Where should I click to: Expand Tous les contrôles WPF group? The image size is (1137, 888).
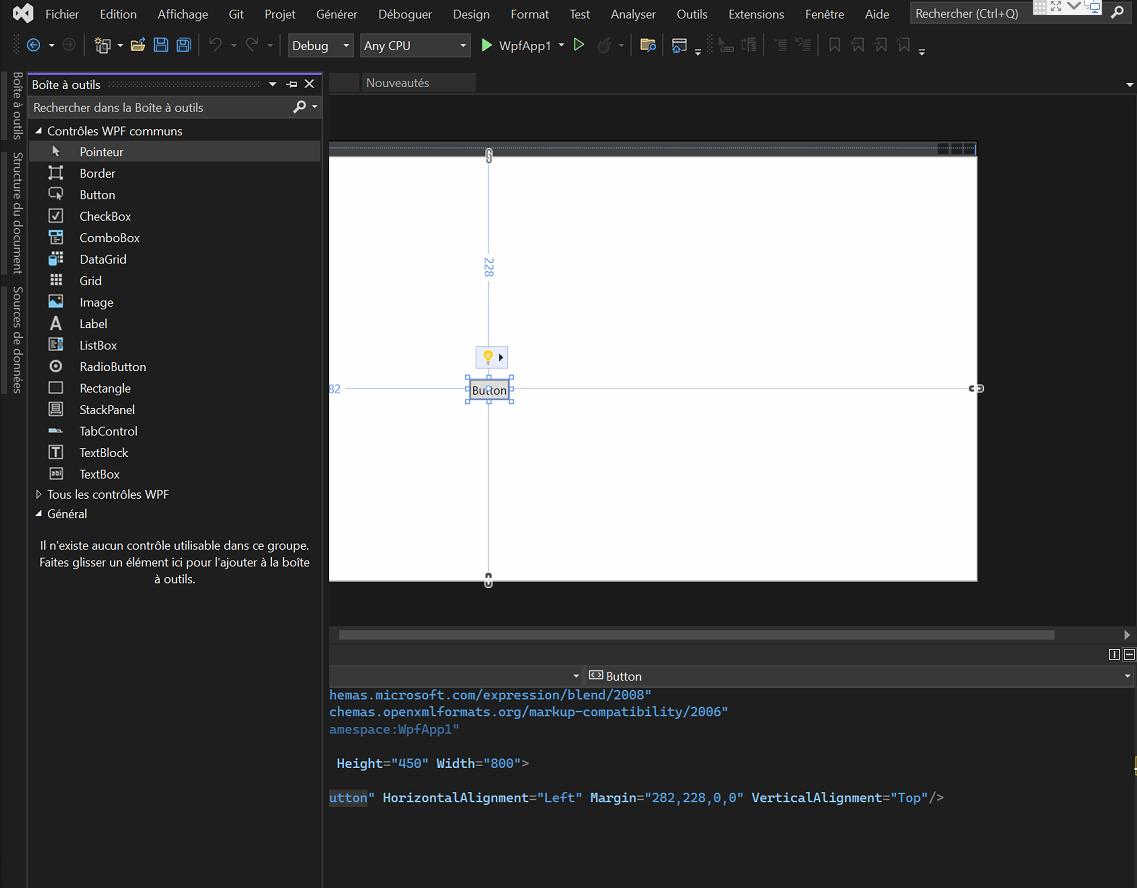point(39,494)
